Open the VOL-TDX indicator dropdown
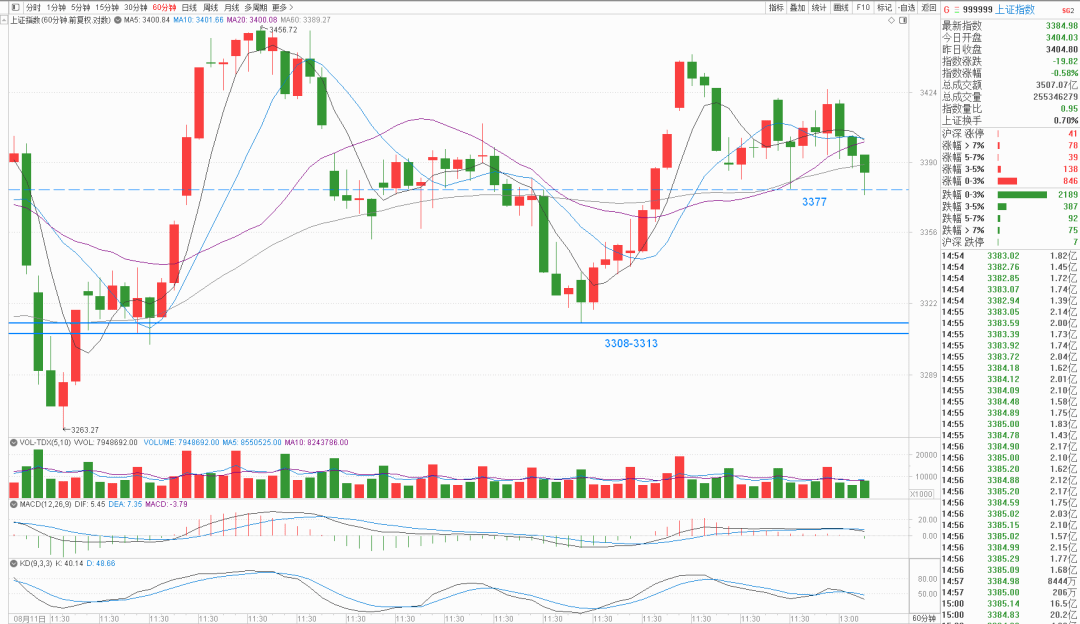This screenshot has width=1080, height=624. coord(14,442)
